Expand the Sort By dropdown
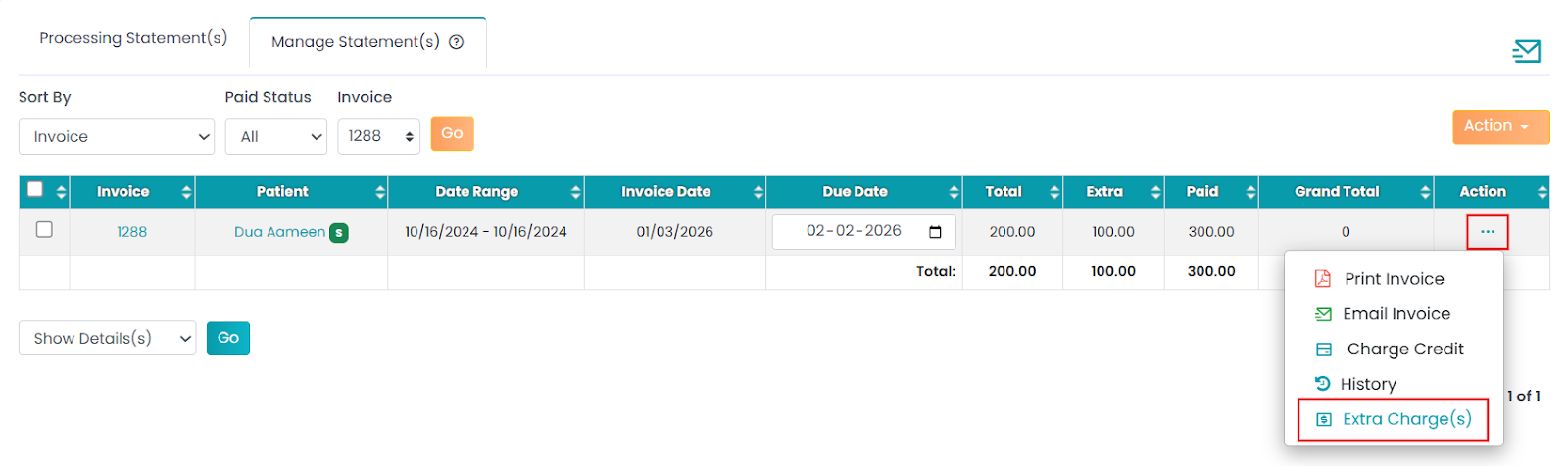Viewport: 1568px width, 466px height. [117, 137]
